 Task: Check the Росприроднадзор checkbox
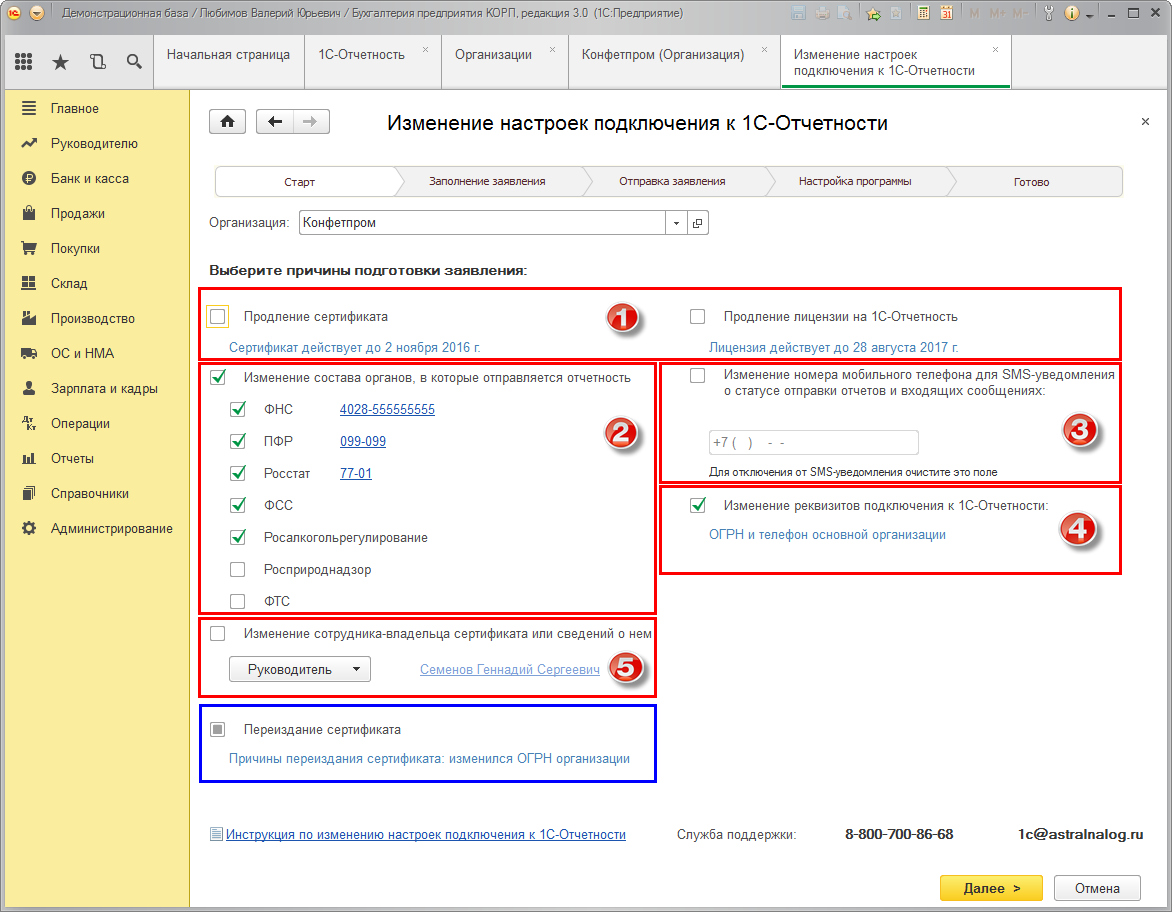238,570
